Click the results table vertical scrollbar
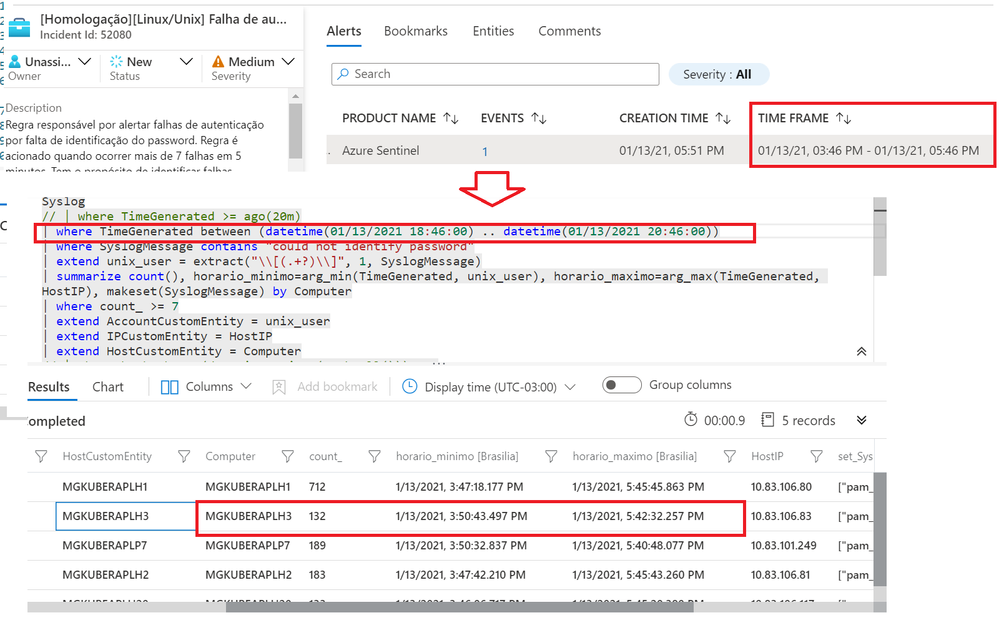 tap(880, 529)
